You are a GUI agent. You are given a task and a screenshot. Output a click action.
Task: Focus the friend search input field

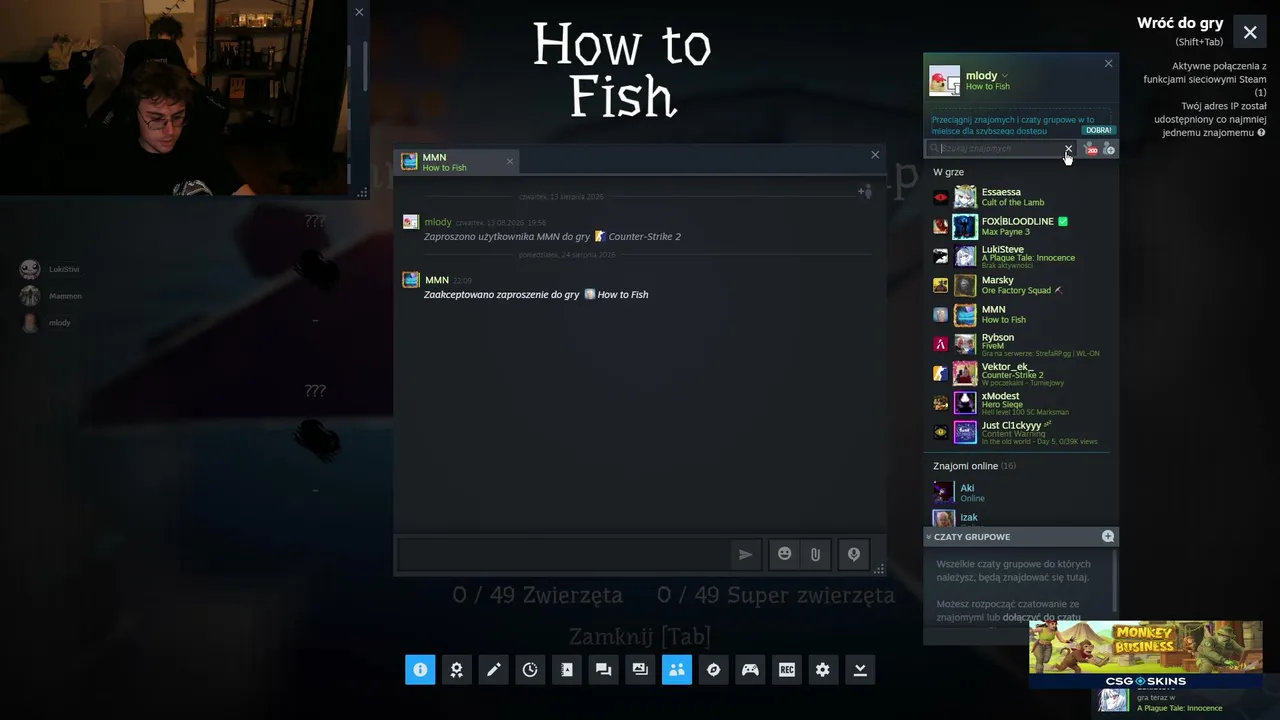(x=1000, y=149)
